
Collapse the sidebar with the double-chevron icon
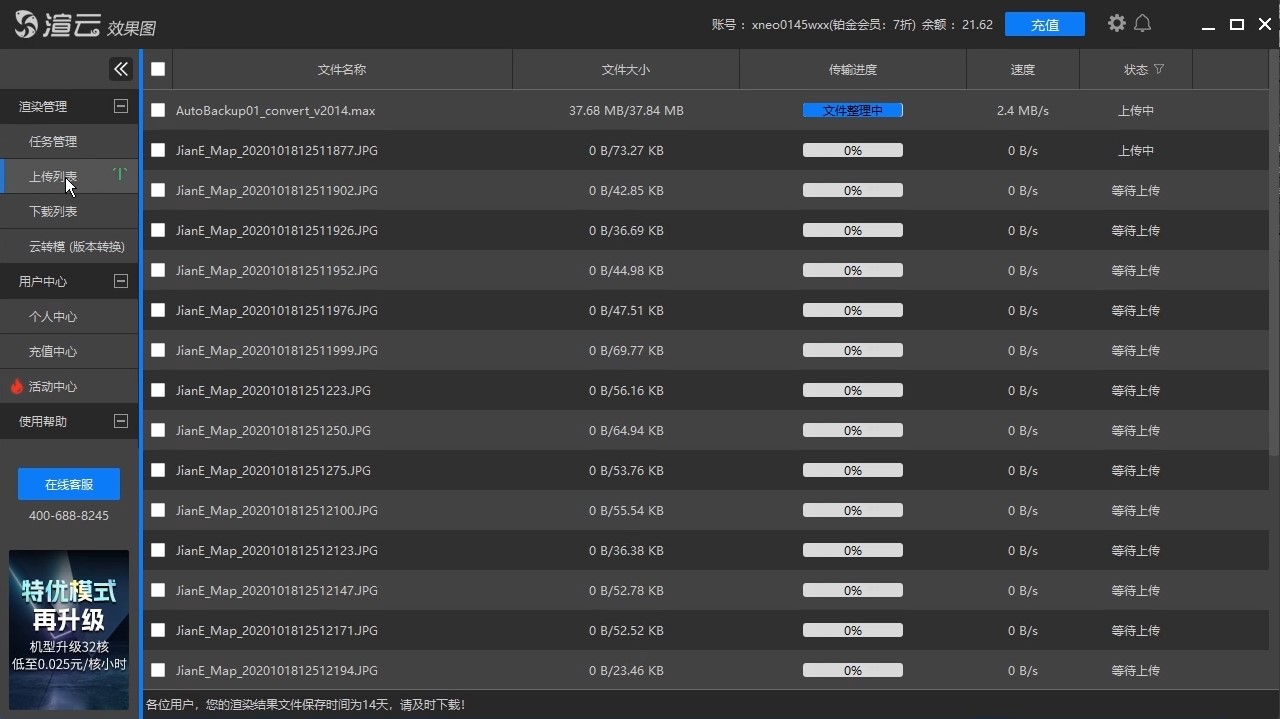click(x=121, y=69)
